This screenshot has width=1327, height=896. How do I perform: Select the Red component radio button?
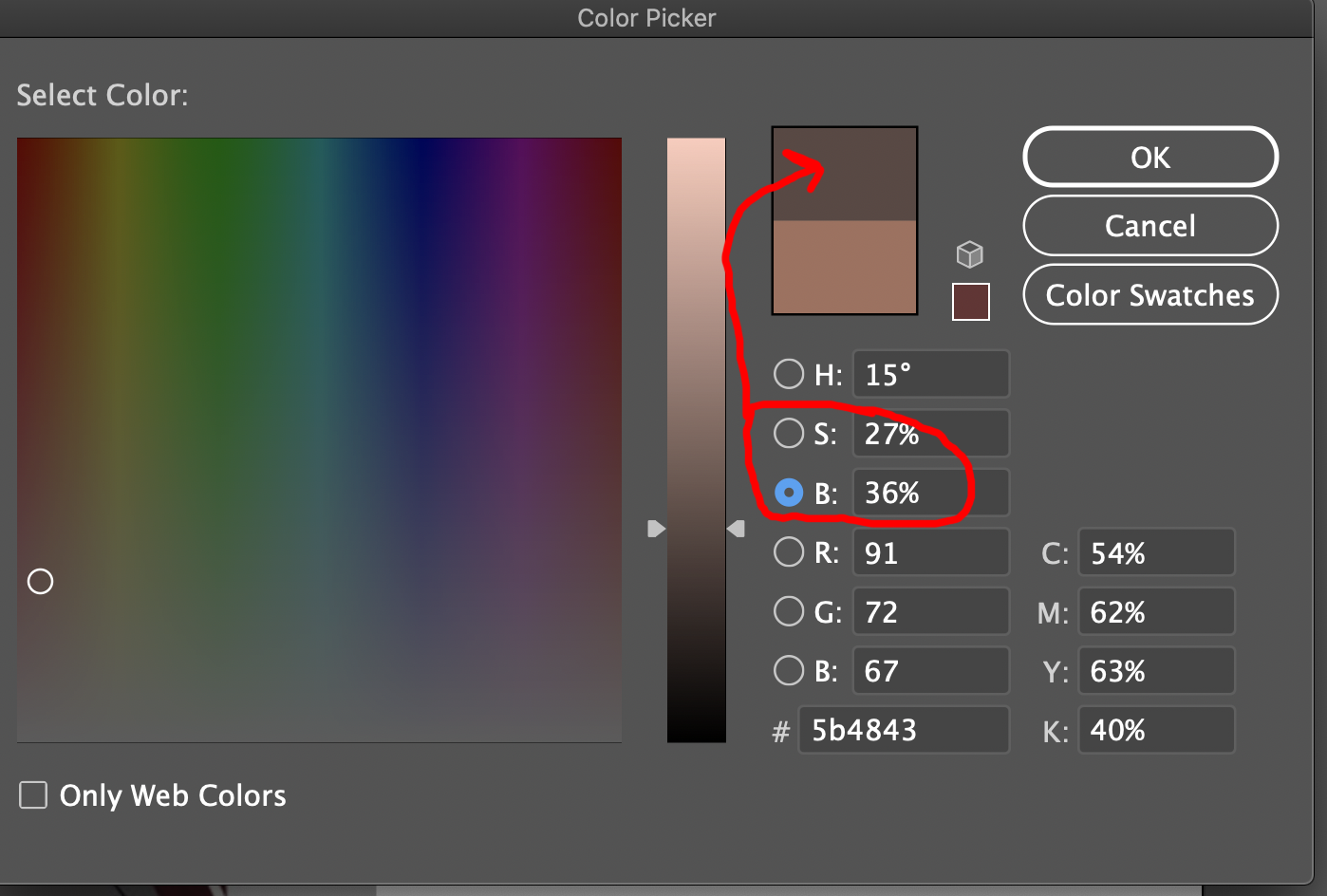click(788, 551)
